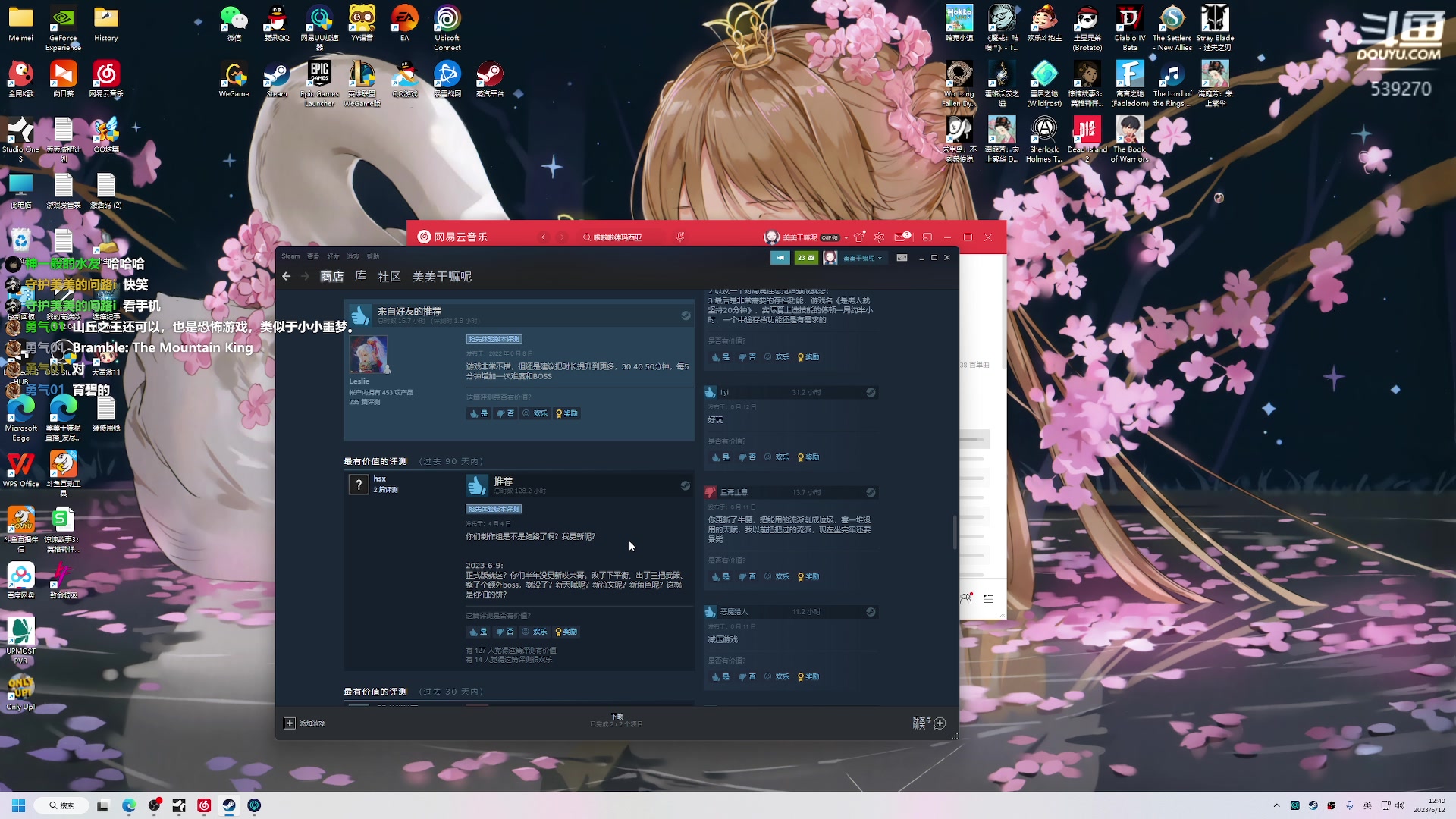Vote 是 on hsx's review
The width and height of the screenshot is (1456, 819).
(479, 632)
